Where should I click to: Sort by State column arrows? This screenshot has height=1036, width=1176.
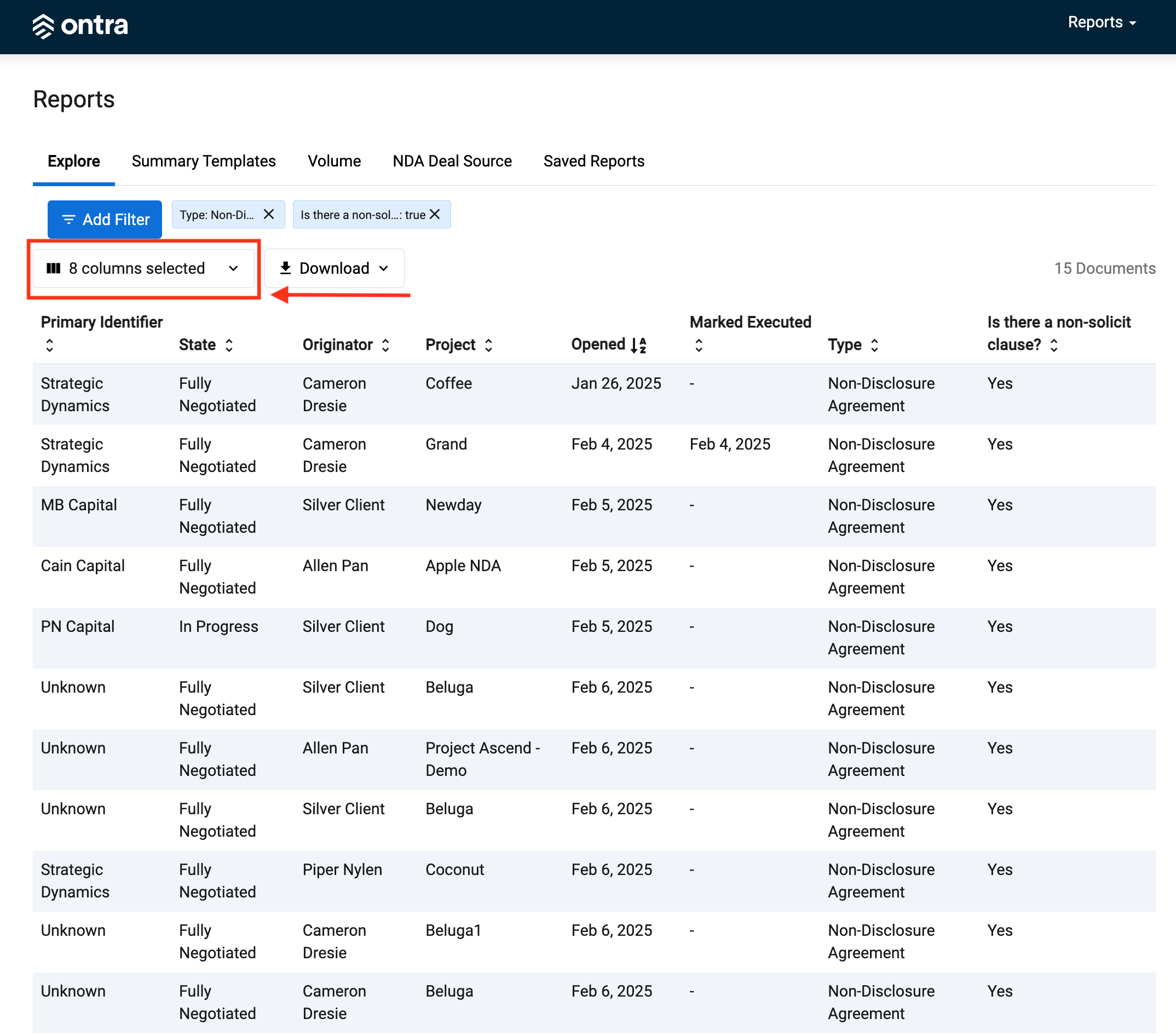pos(229,346)
